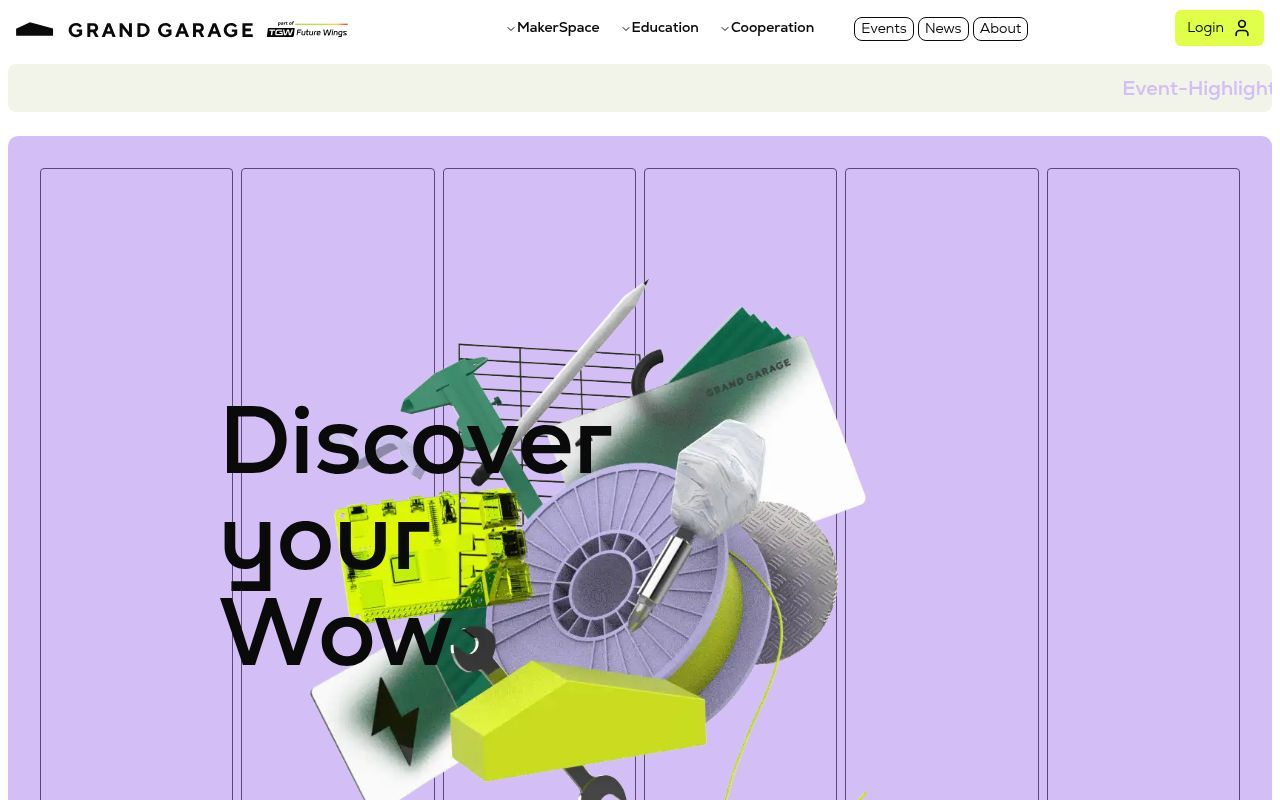The image size is (1280, 800).
Task: Go to the Events page
Action: (884, 29)
